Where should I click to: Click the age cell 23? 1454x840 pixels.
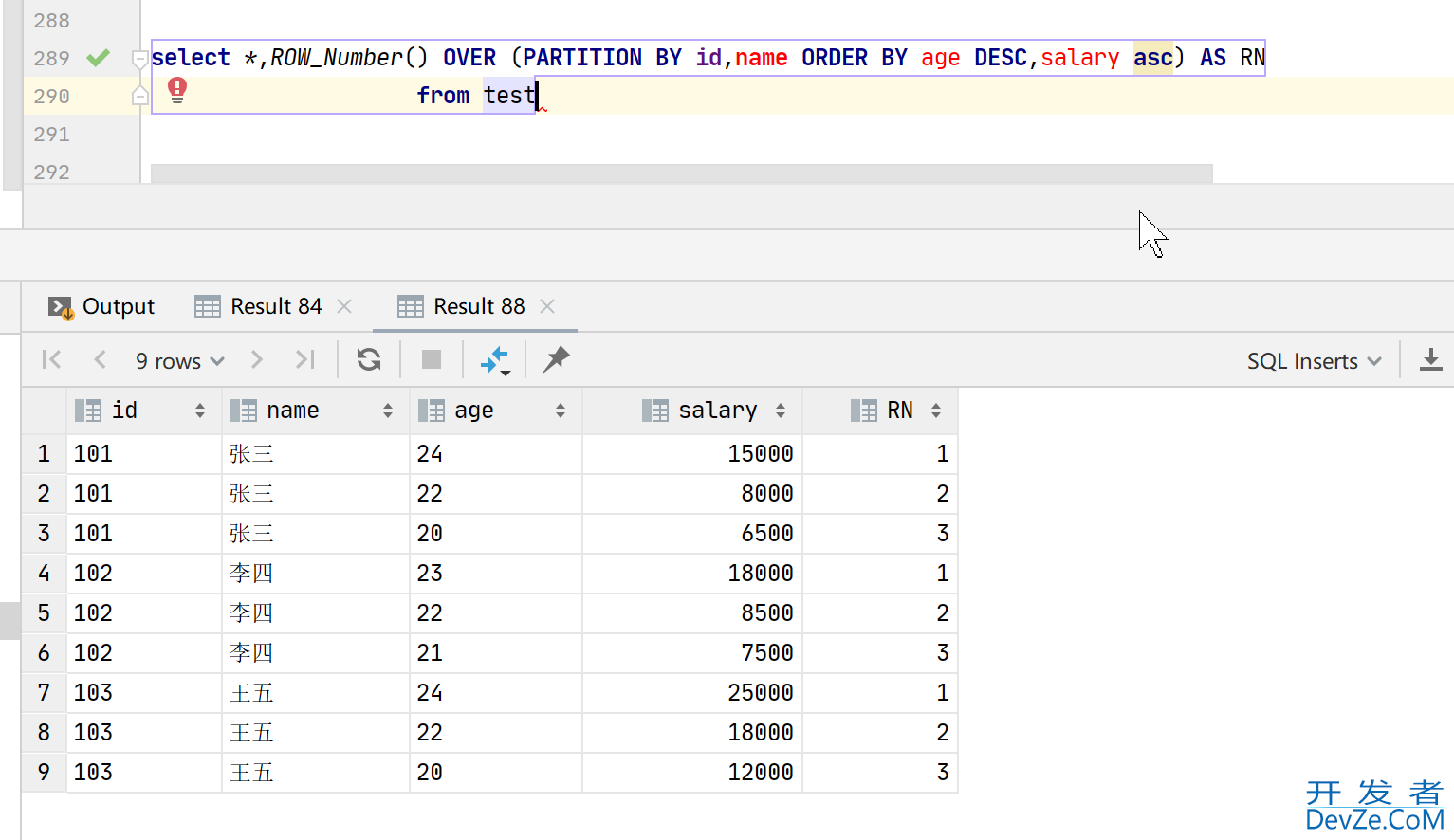coord(496,574)
